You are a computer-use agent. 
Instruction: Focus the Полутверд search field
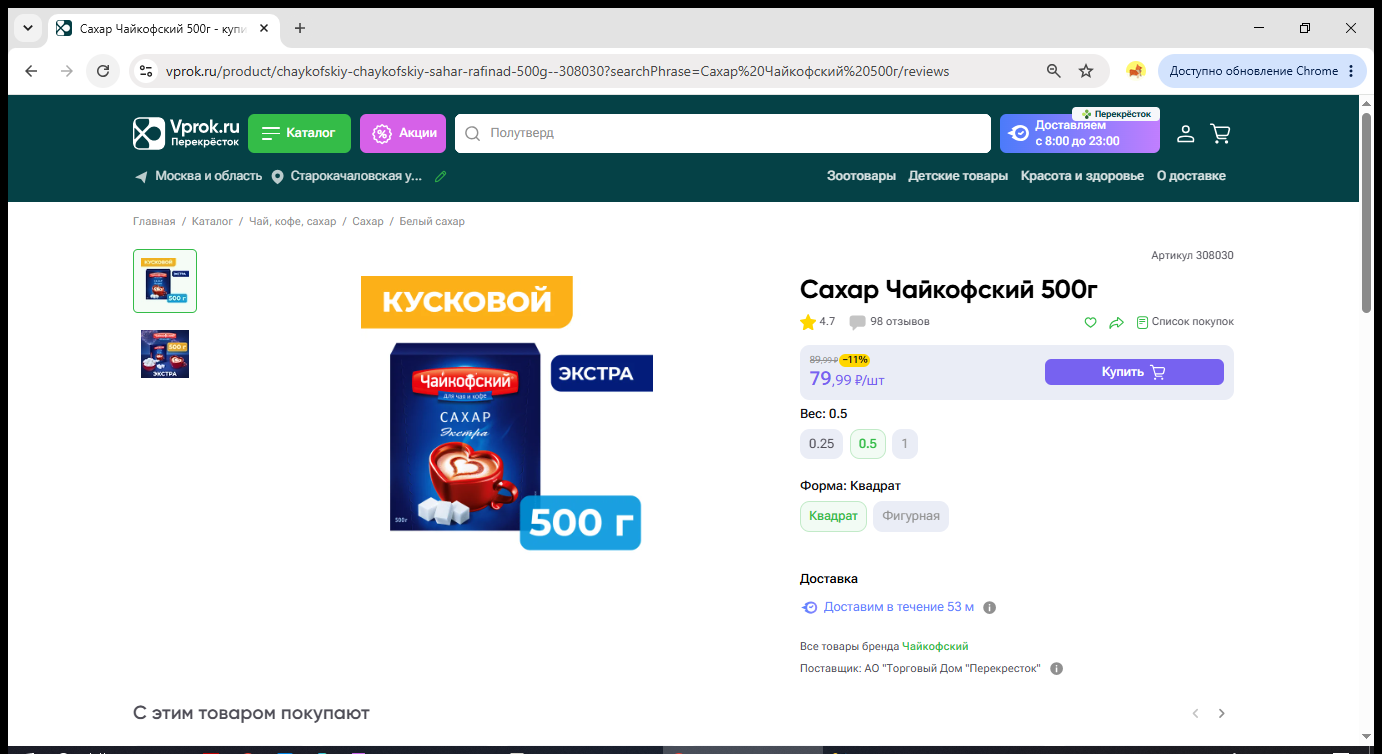(x=723, y=133)
